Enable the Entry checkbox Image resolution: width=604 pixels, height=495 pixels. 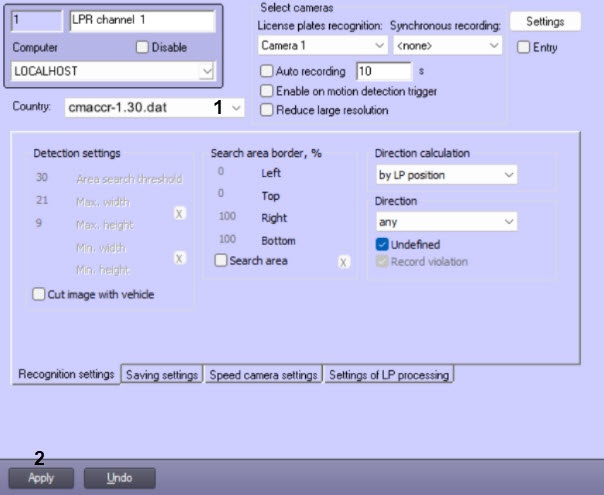pyautogui.click(x=523, y=47)
